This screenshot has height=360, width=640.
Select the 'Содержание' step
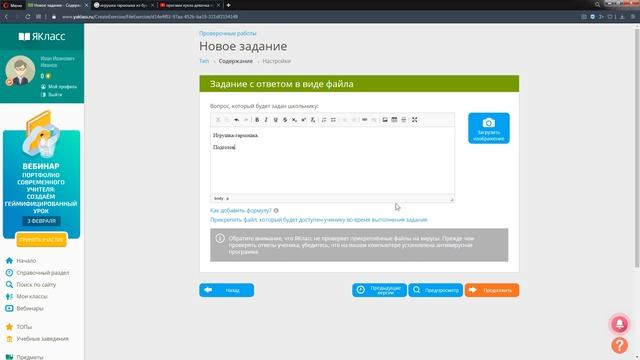click(x=236, y=61)
